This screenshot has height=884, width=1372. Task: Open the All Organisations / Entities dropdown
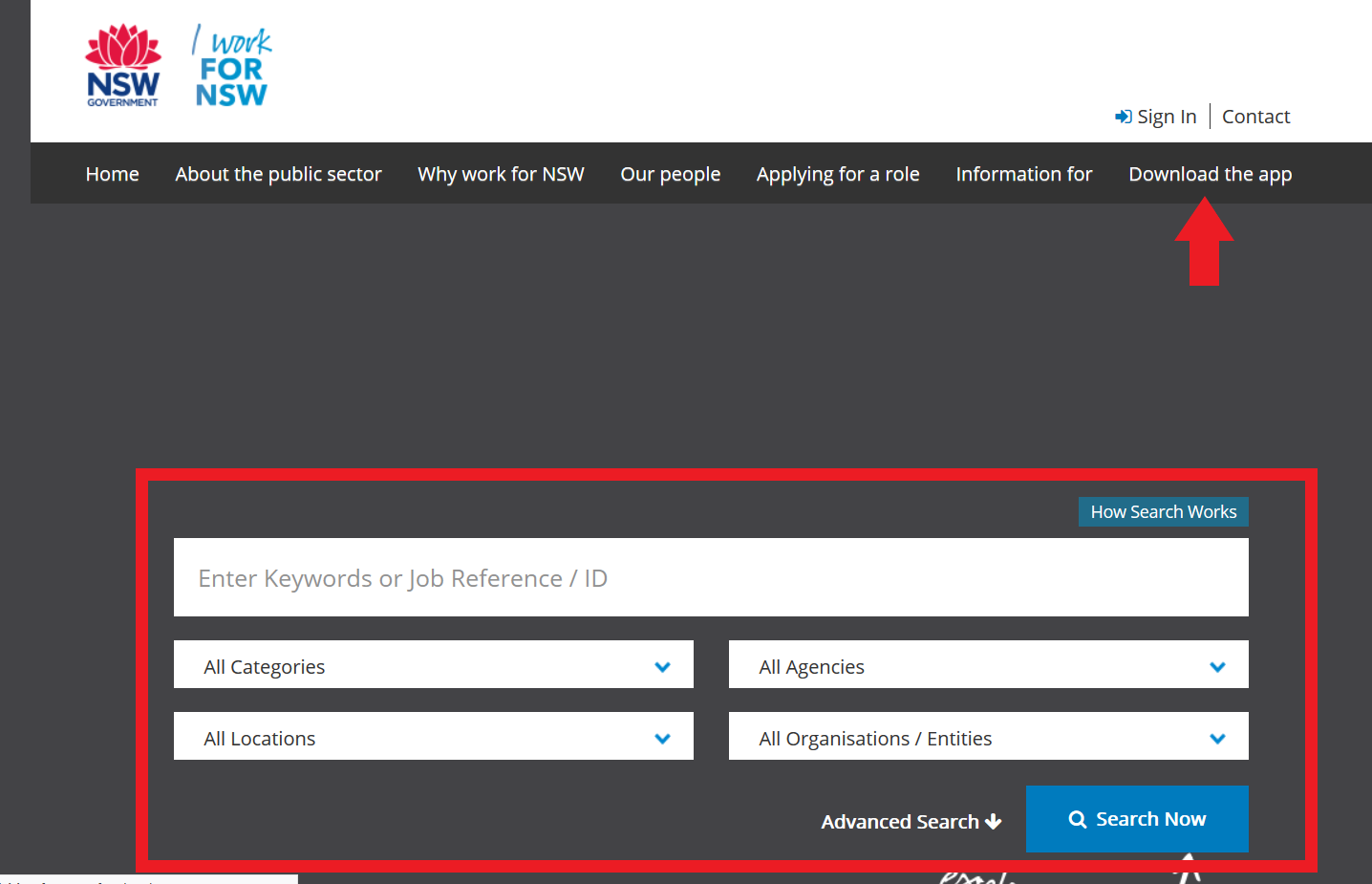[988, 736]
